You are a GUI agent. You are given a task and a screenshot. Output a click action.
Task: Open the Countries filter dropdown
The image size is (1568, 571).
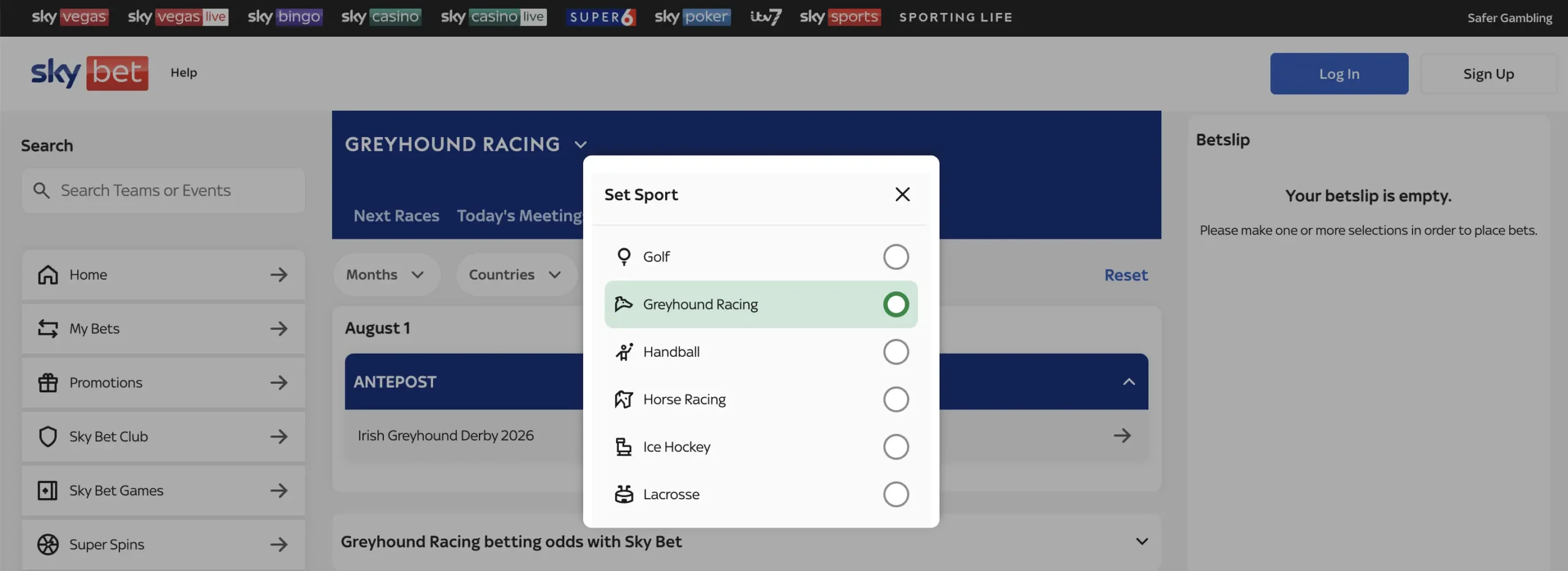(x=516, y=275)
